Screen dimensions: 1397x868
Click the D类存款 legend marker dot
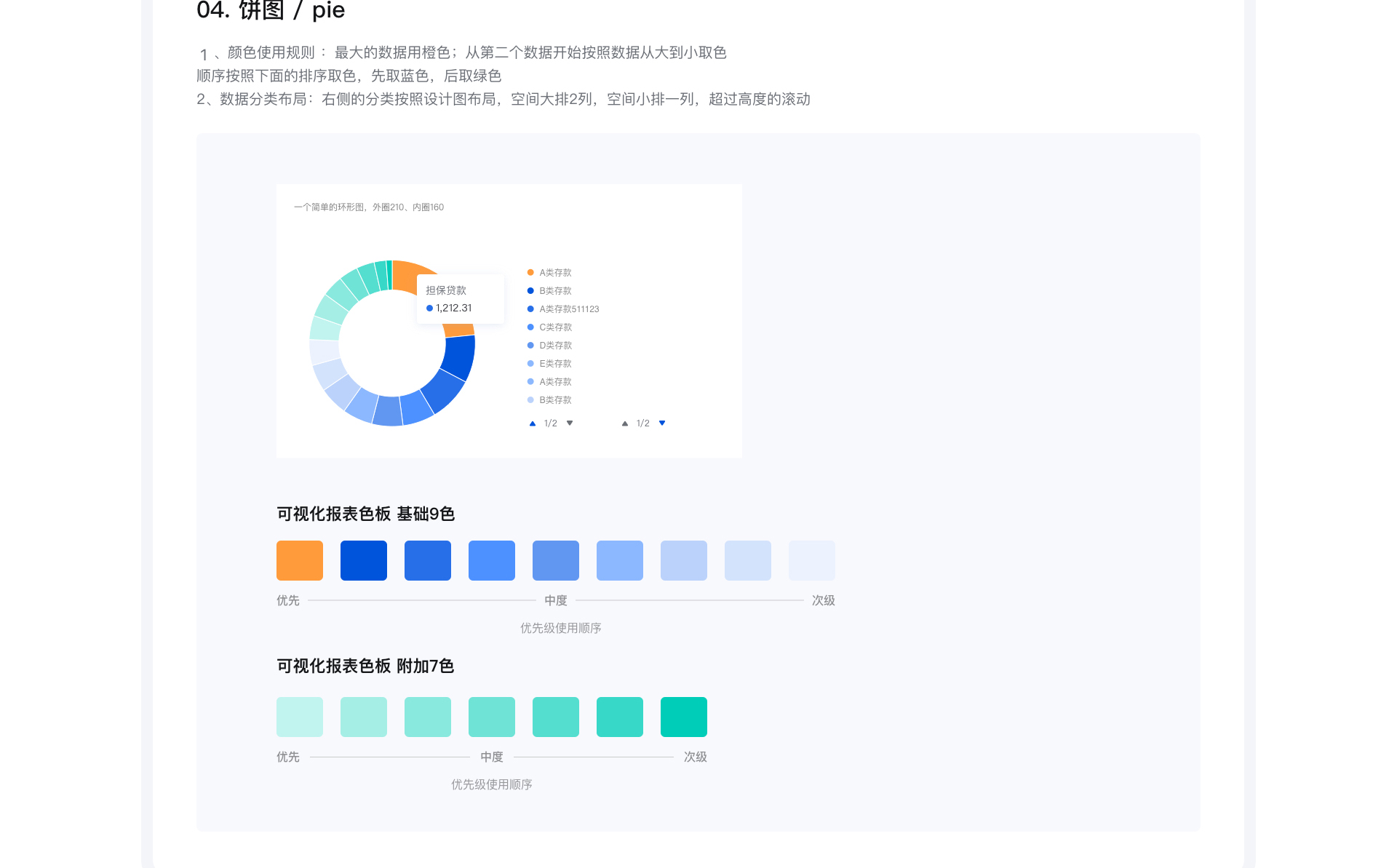(x=530, y=346)
